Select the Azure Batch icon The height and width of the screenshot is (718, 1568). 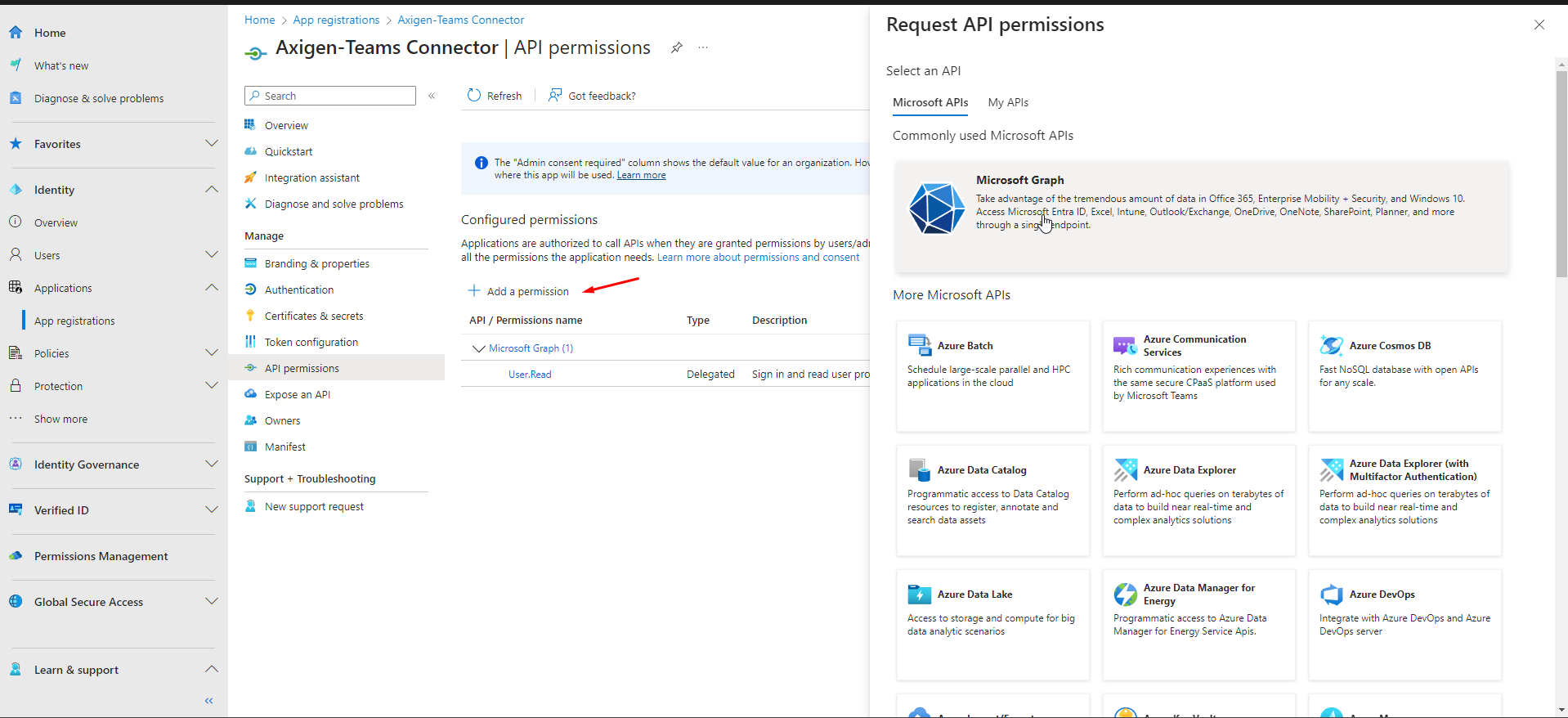[919, 345]
